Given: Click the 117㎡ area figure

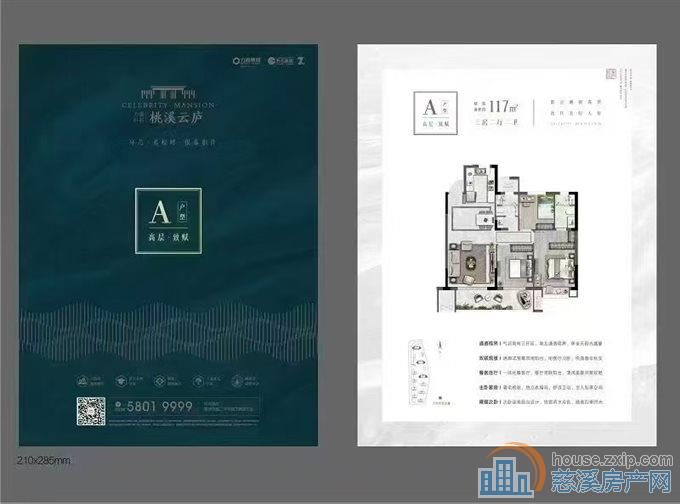Looking at the screenshot, I should click(504, 106).
